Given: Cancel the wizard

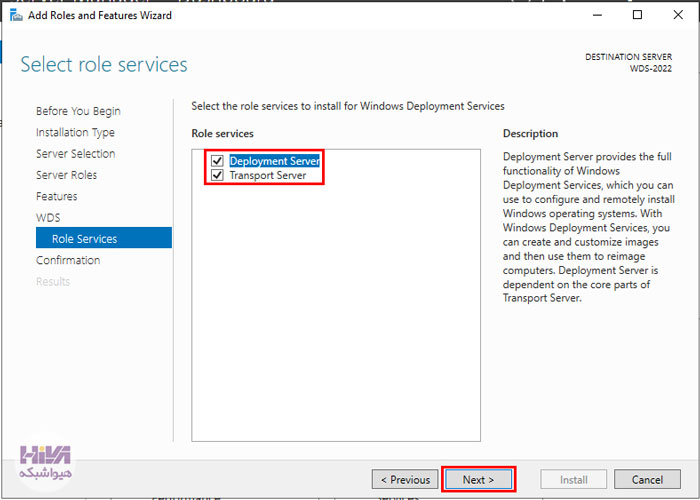Looking at the screenshot, I should coord(647,479).
